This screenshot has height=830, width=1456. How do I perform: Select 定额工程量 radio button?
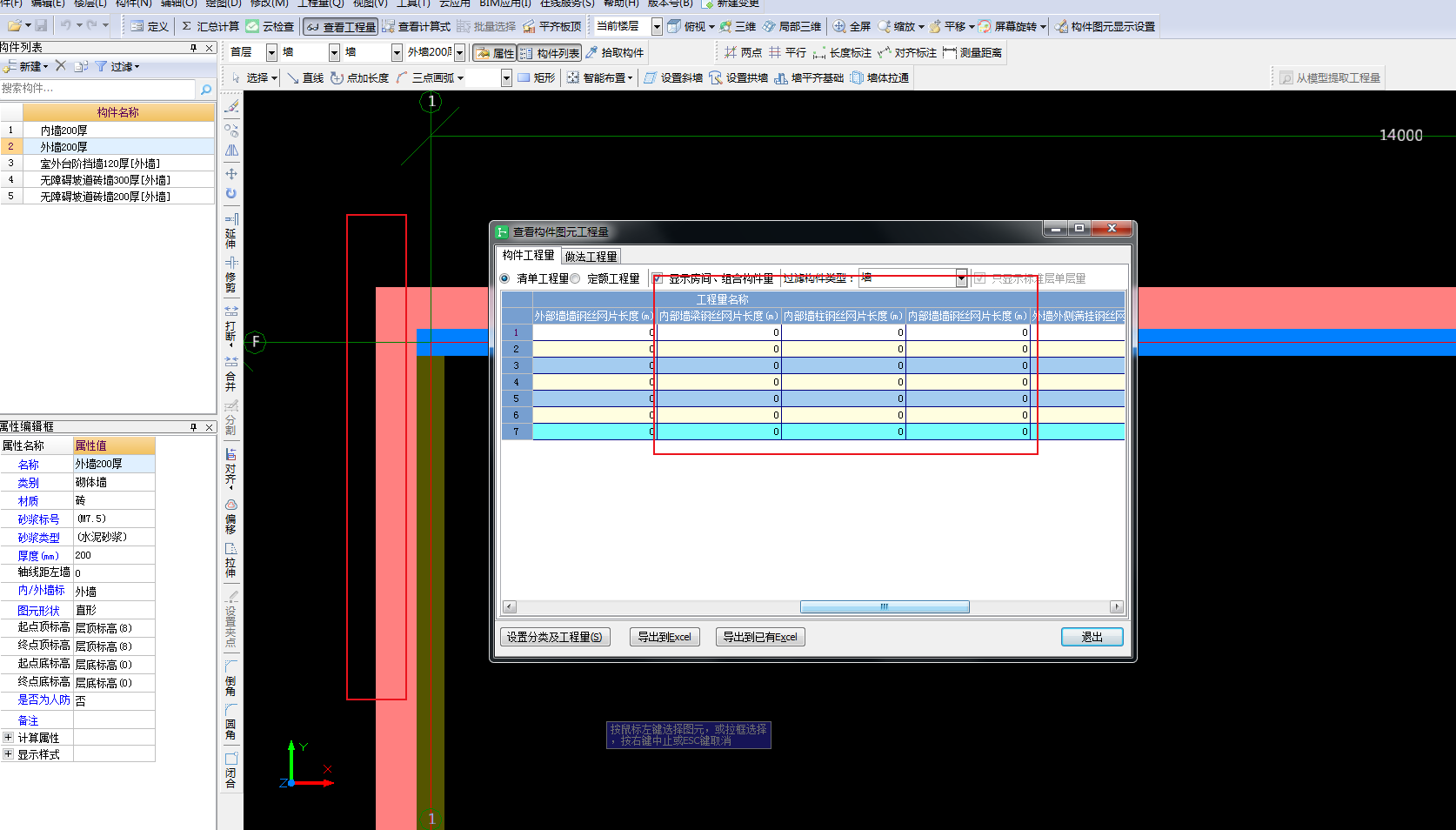575,278
